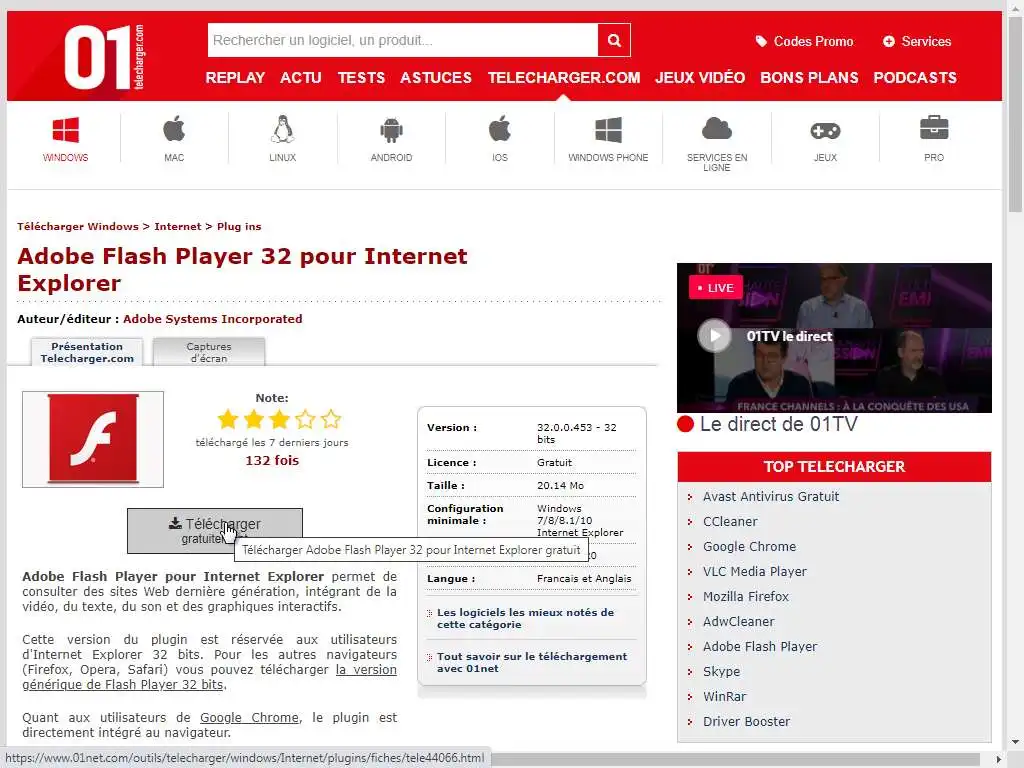Open the BONS PLANS menu
Screen dimensions: 1024x768
[809, 78]
